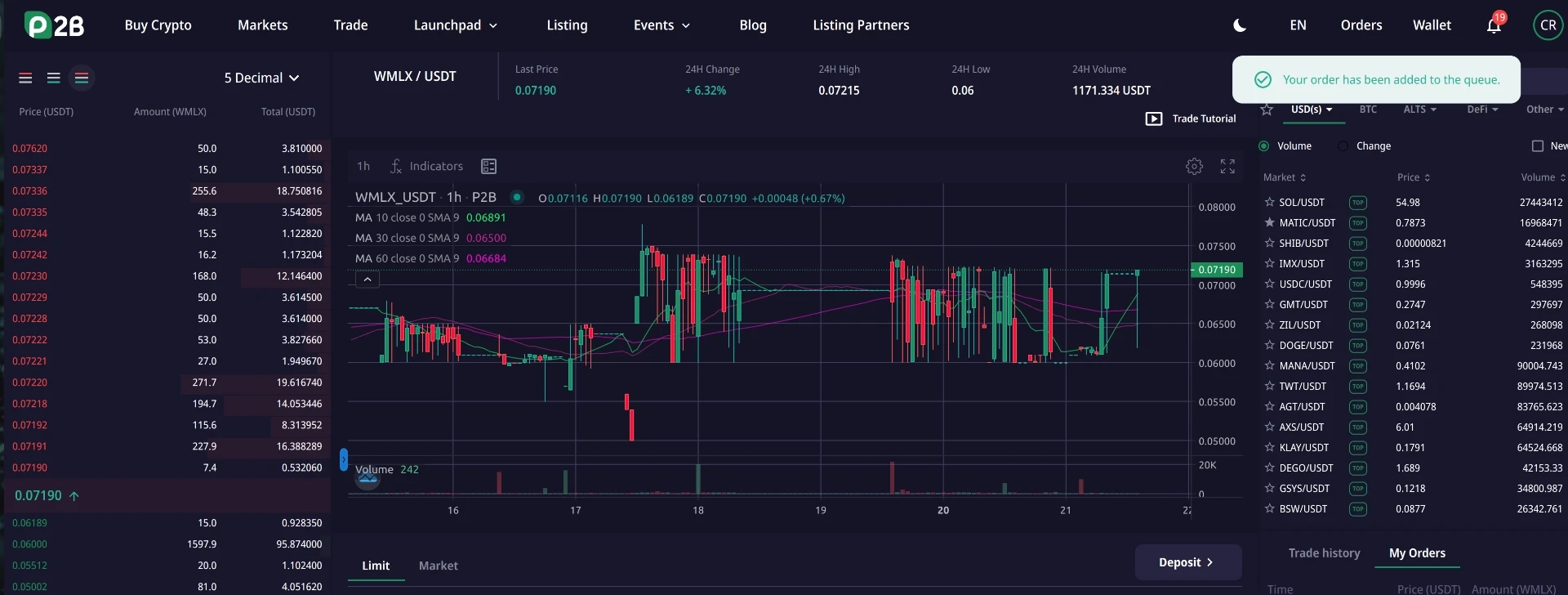The image size is (1568, 595).
Task: Expand chart to fullscreen
Action: pos(1227,167)
